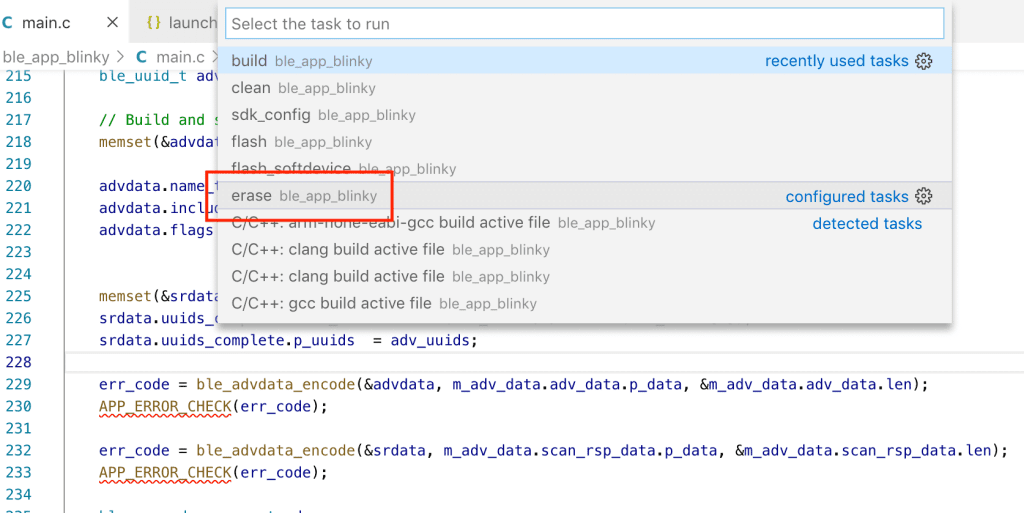
Task: Click ble_app_blinky in the breadcrumb
Action: coord(56,57)
